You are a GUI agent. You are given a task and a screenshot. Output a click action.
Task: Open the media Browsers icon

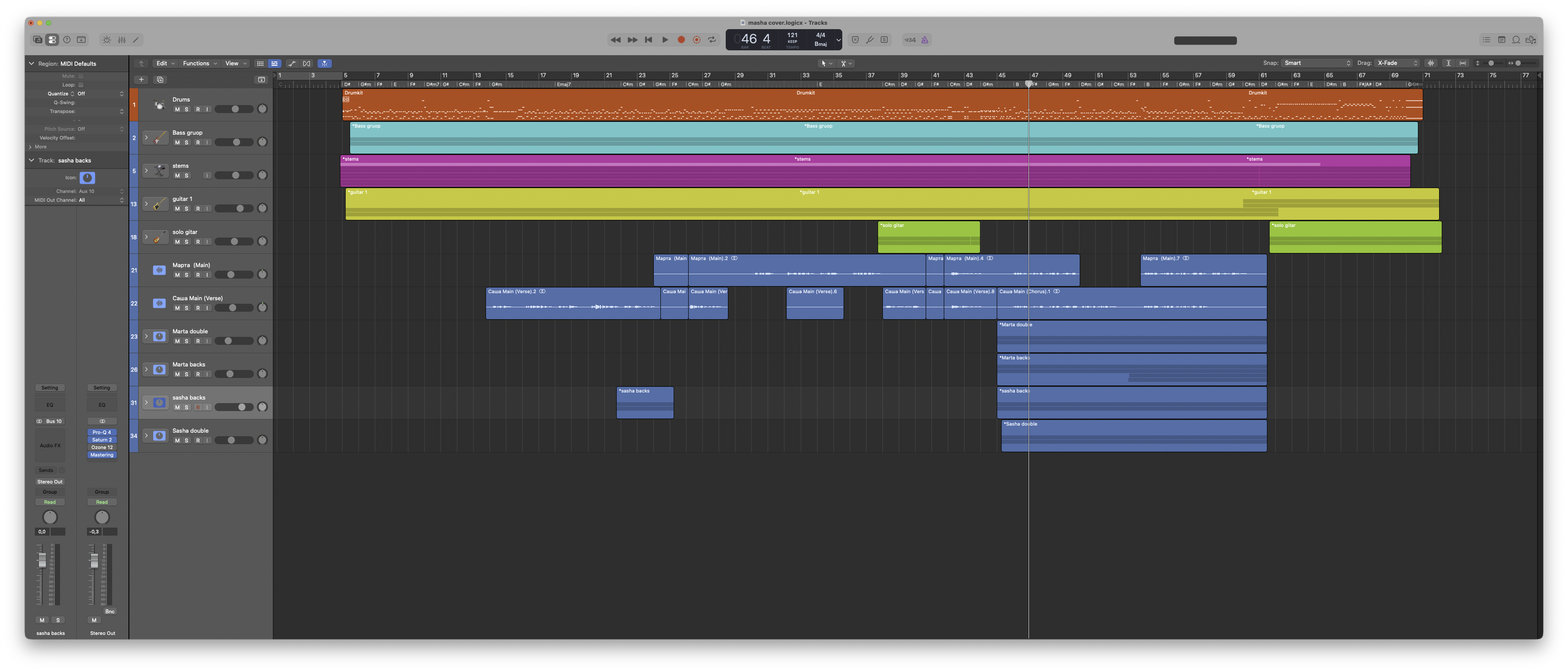1531,40
